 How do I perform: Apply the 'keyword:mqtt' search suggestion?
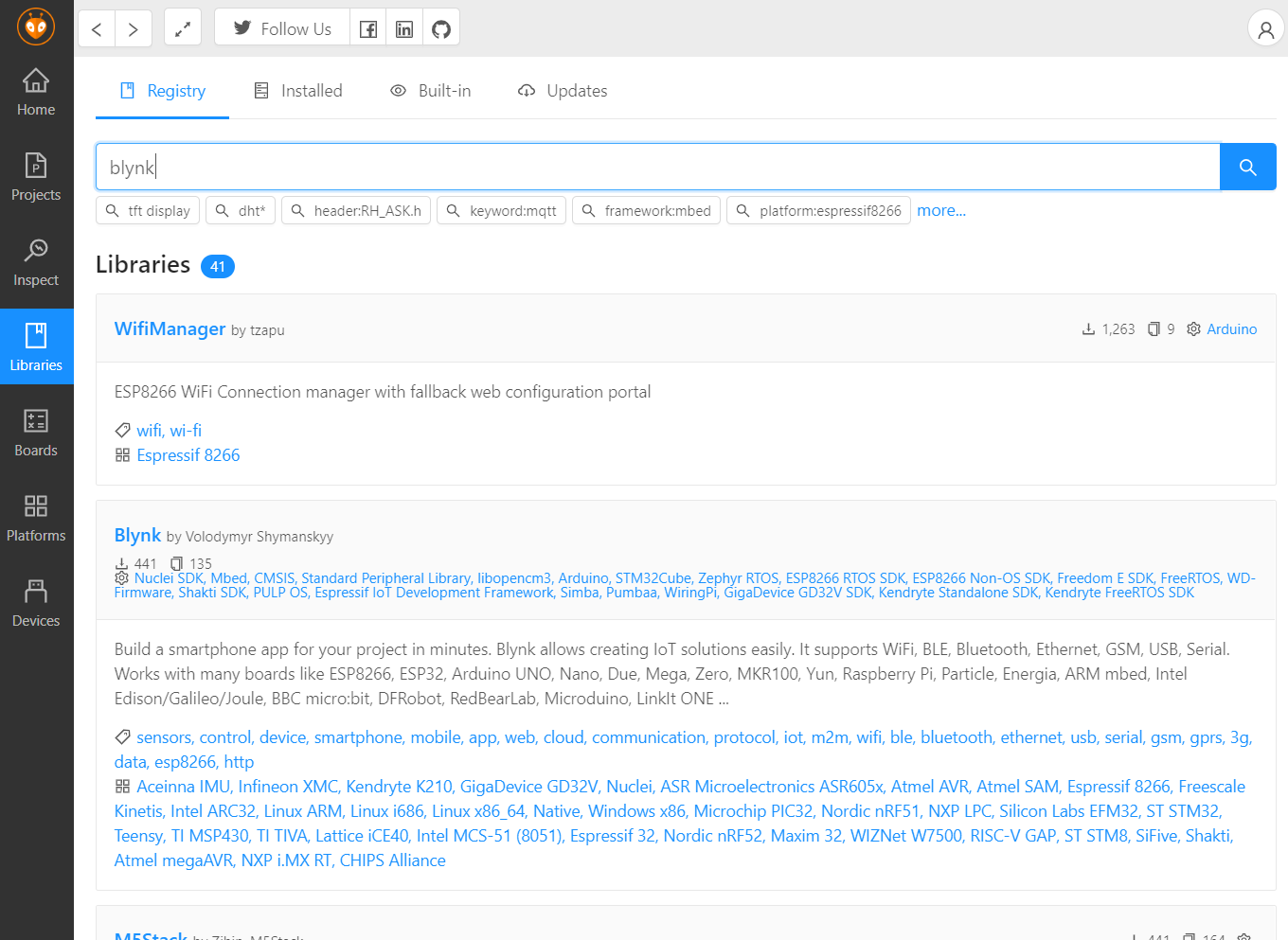click(502, 210)
